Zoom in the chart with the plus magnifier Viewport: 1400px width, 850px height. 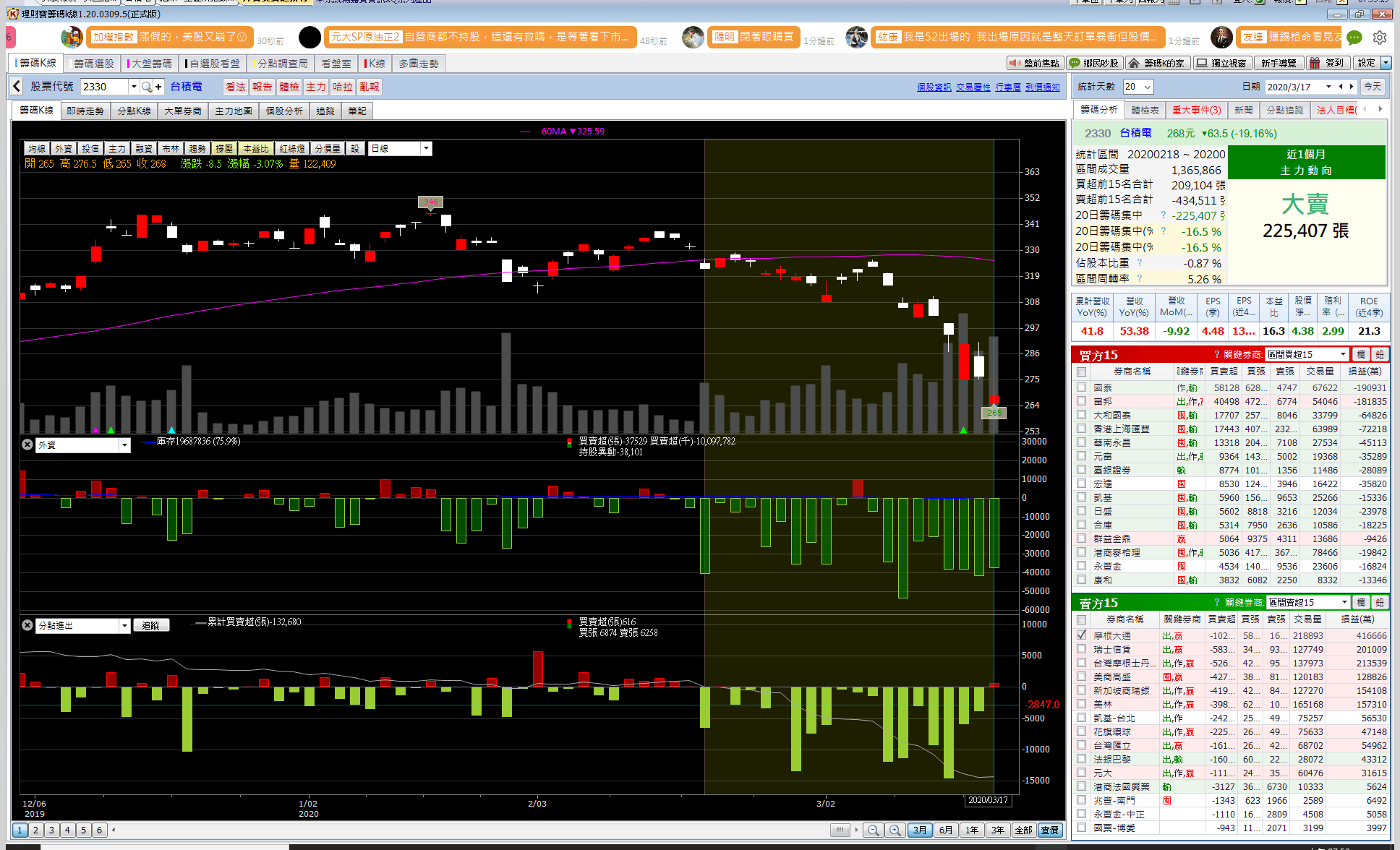pos(895,830)
